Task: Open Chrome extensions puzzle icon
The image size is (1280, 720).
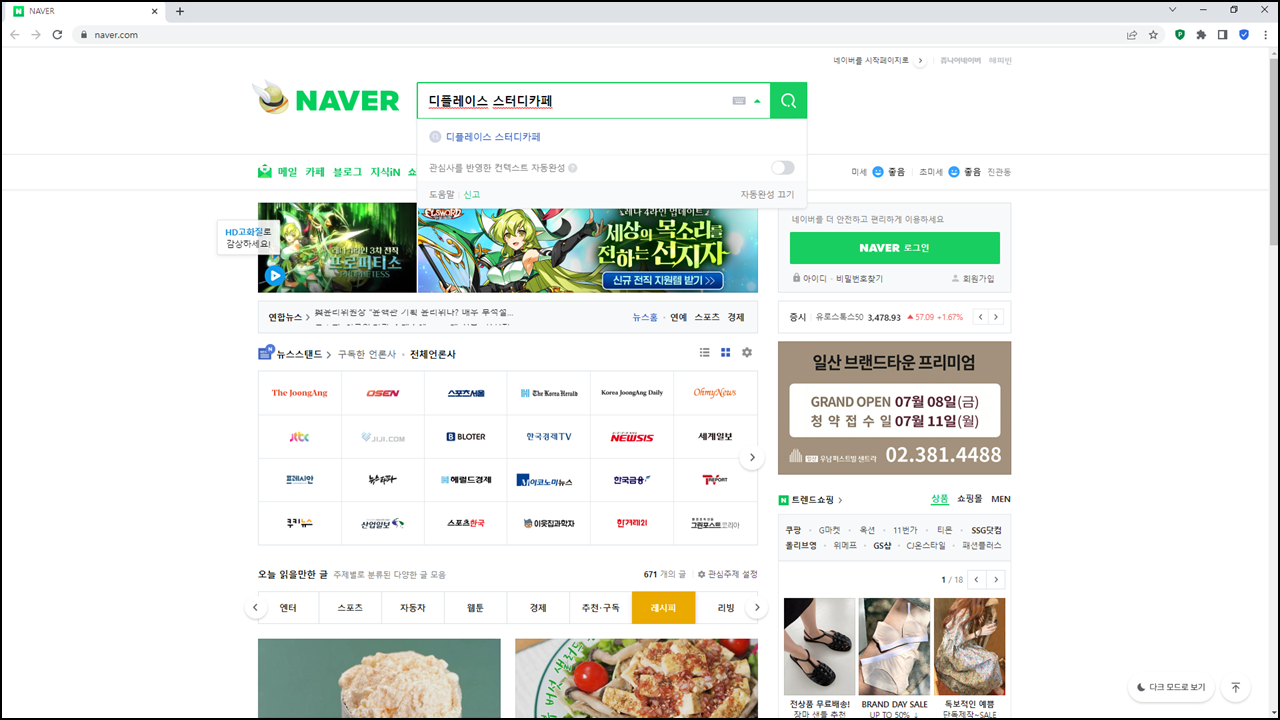Action: 1201,34
